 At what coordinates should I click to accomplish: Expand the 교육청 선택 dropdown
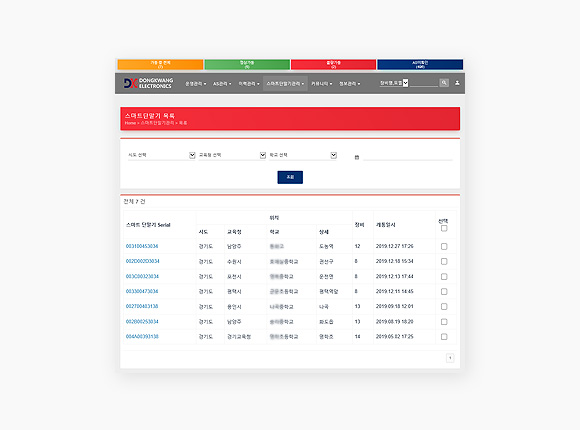pos(232,155)
